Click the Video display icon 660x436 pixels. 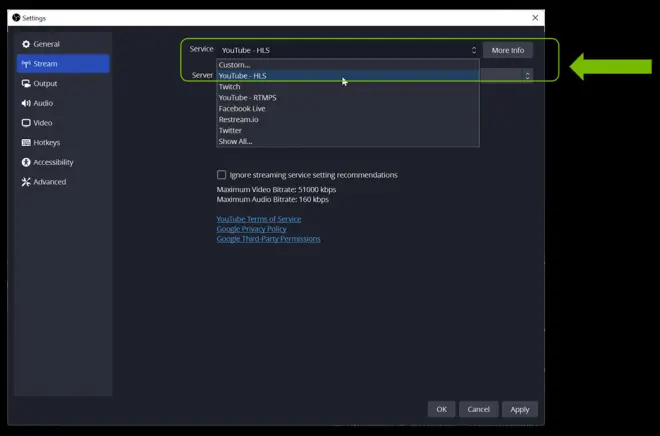tap(26, 123)
